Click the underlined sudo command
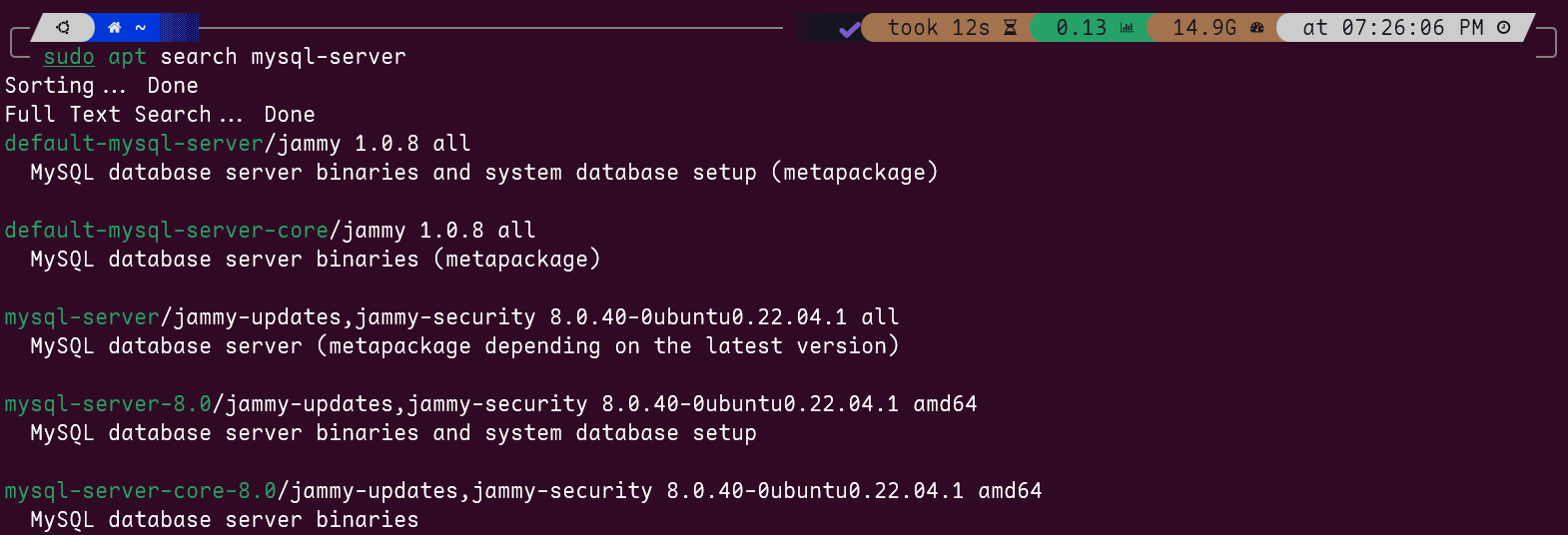 [x=69, y=57]
